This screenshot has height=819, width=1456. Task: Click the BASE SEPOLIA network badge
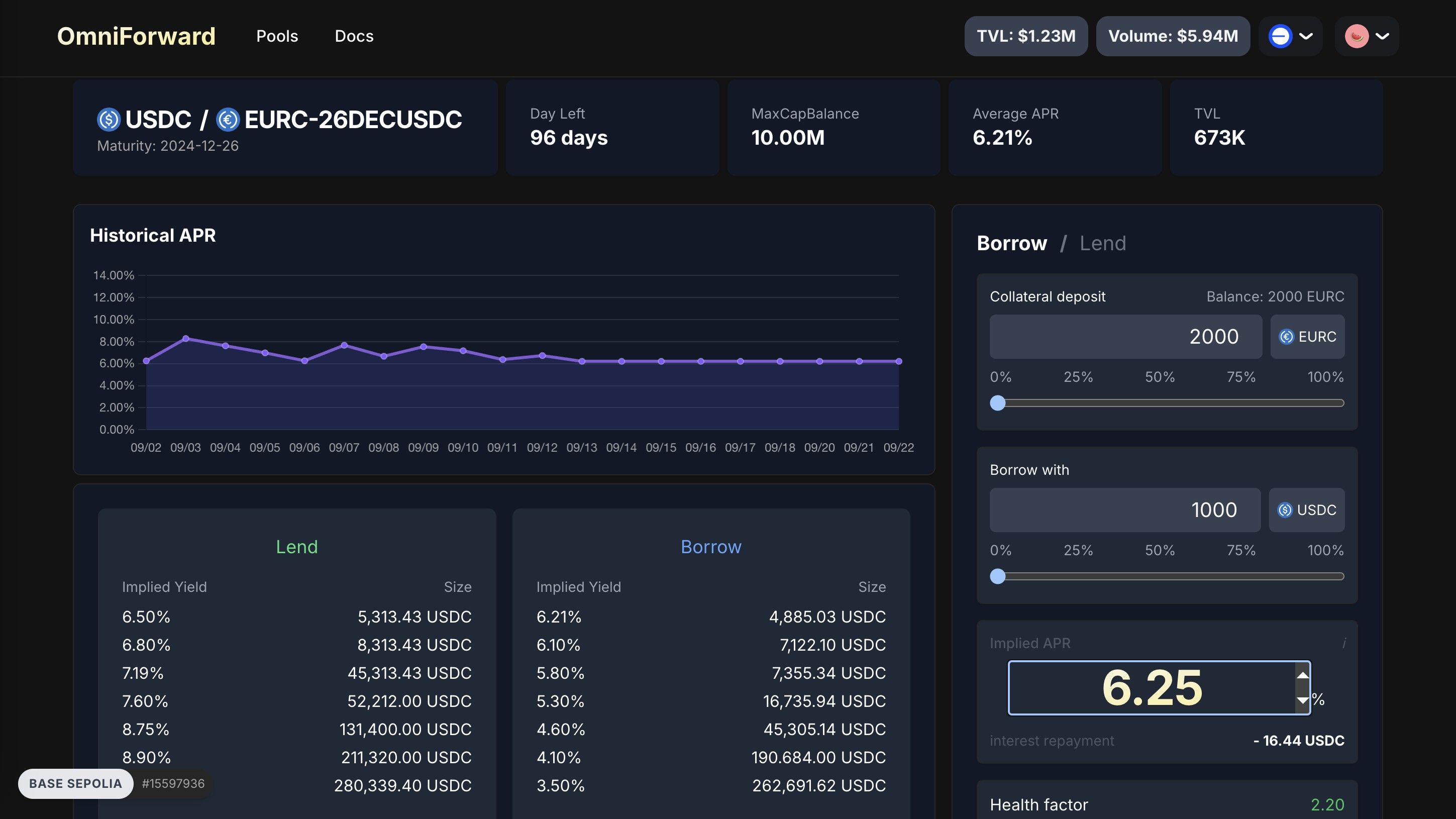(75, 783)
